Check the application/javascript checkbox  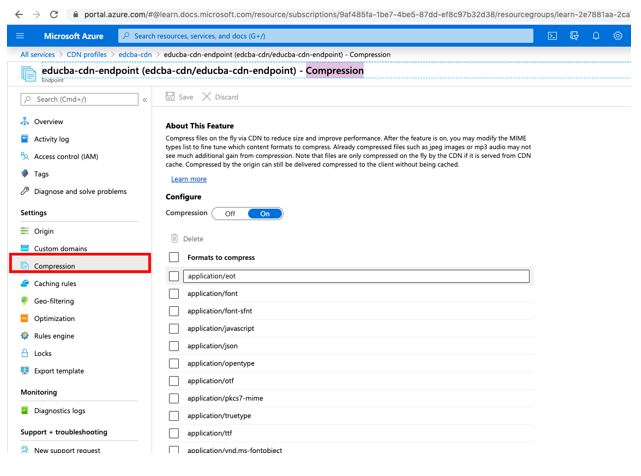click(x=174, y=328)
